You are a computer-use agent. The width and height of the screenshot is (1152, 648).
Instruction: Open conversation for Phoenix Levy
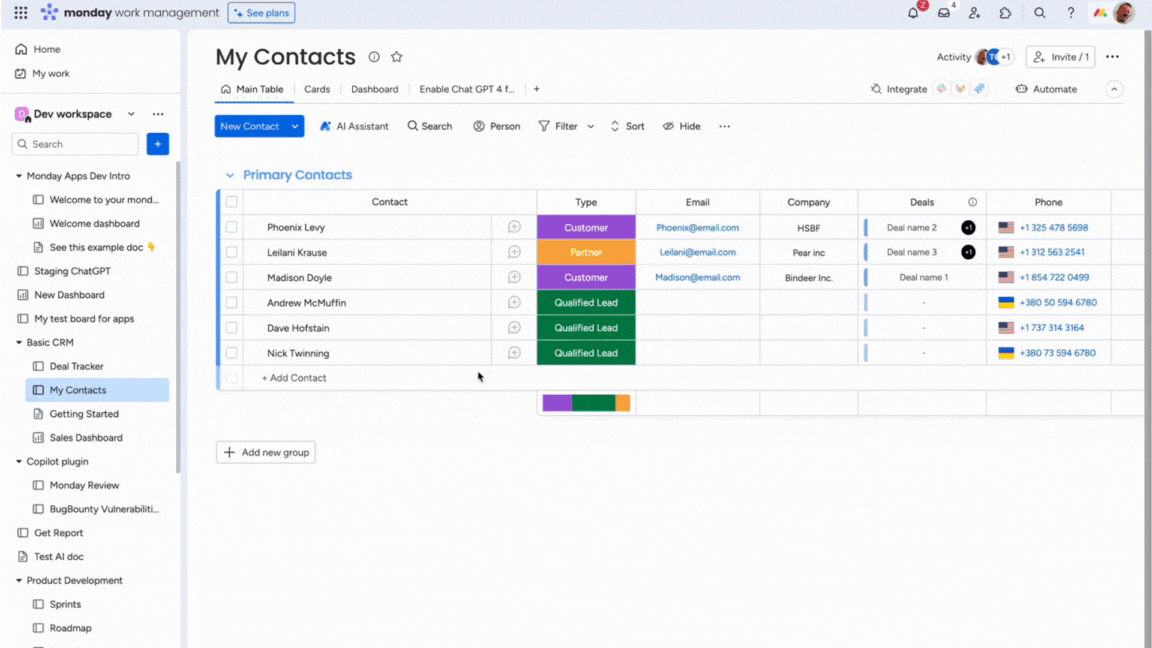(x=514, y=227)
